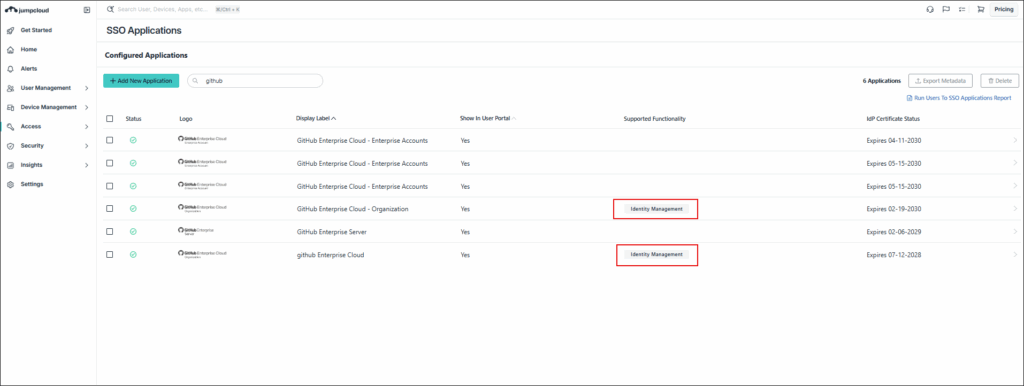Open the checklist icon in the top bar
Viewport: 1024px width, 386px height.
pos(962,10)
